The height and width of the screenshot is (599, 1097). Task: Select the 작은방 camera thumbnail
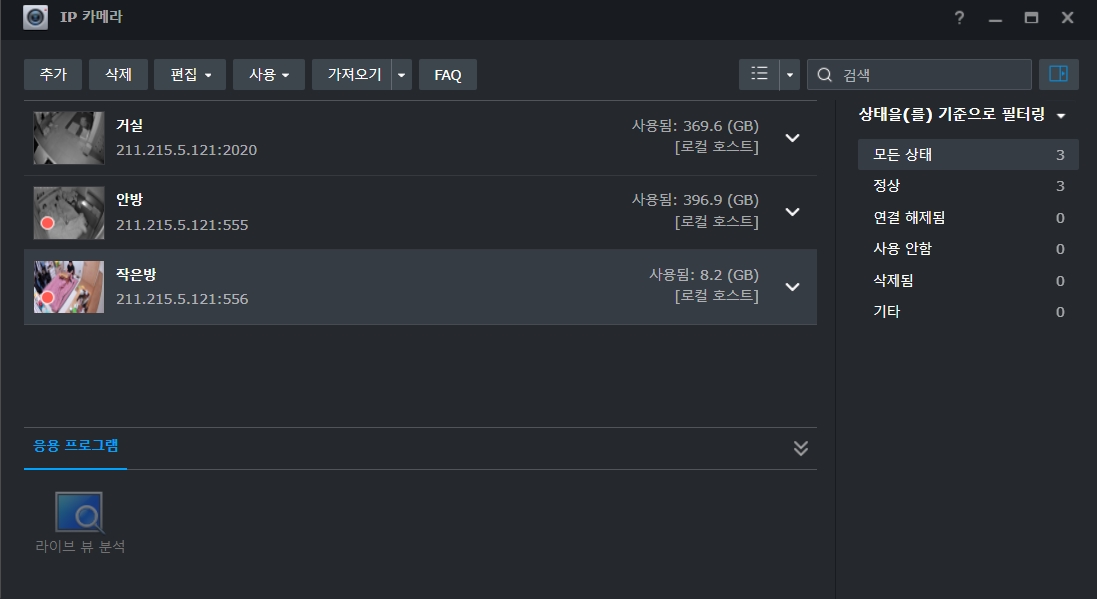pyautogui.click(x=69, y=287)
